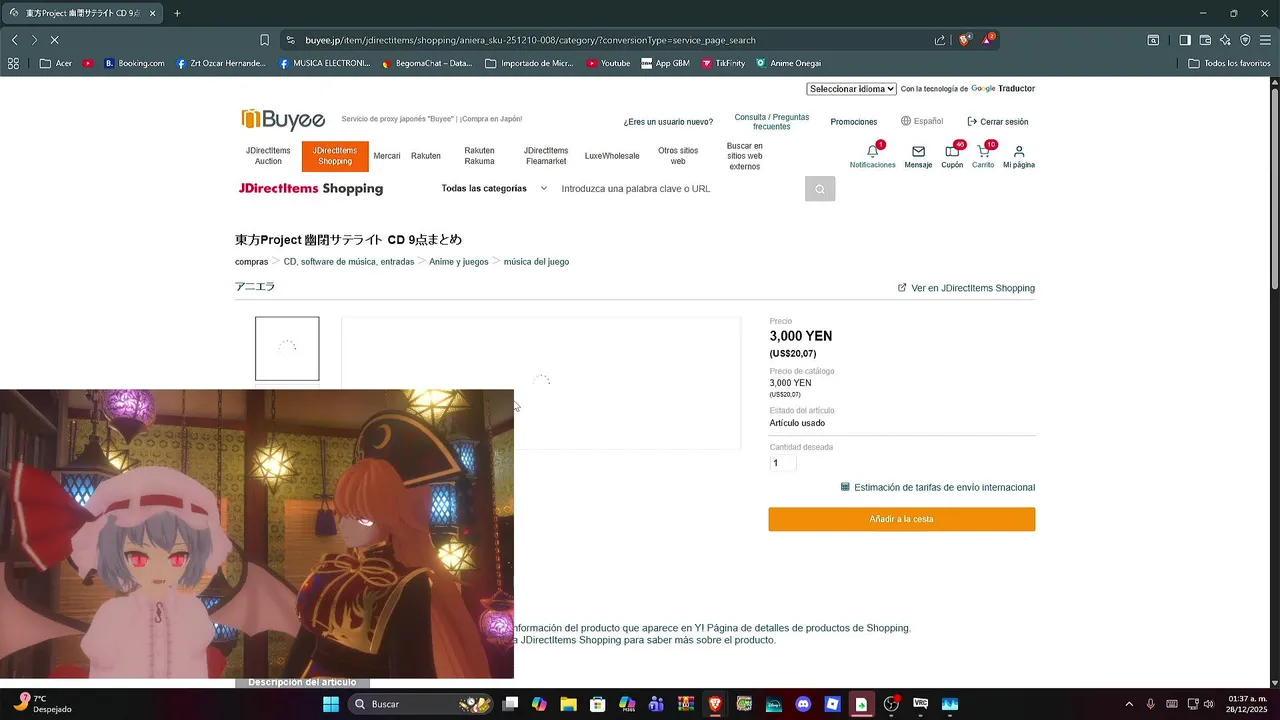Open VRChat from the taskbar
Viewport: 1280px width, 720px height.
click(x=920, y=704)
